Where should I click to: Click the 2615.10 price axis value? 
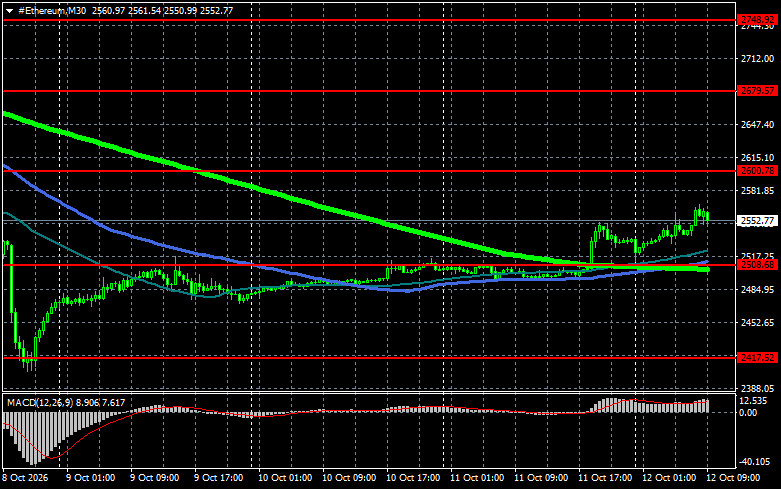pos(758,157)
